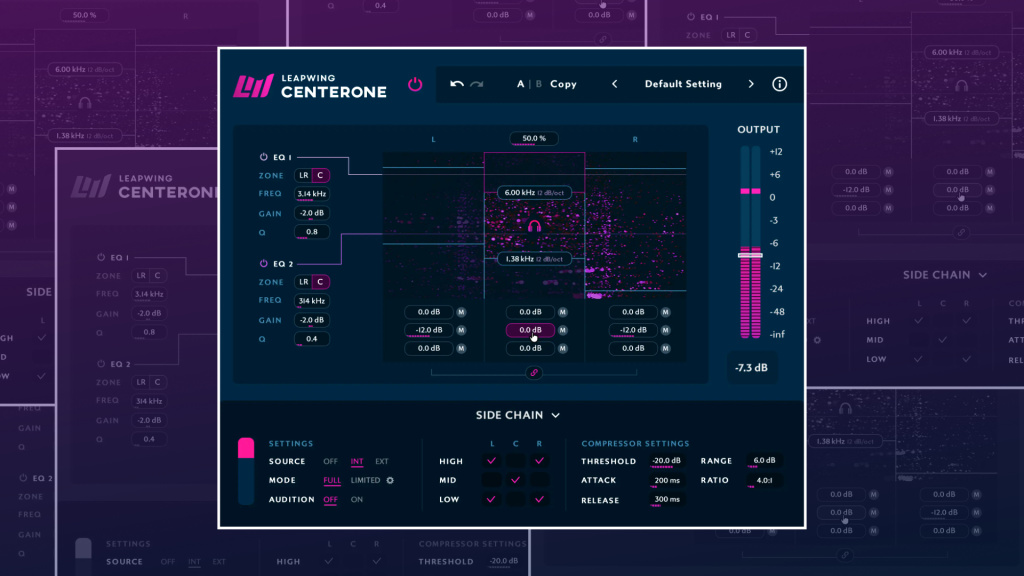This screenshot has height=576, width=1024.
Task: Mute the left high band M button
Action: (461, 312)
